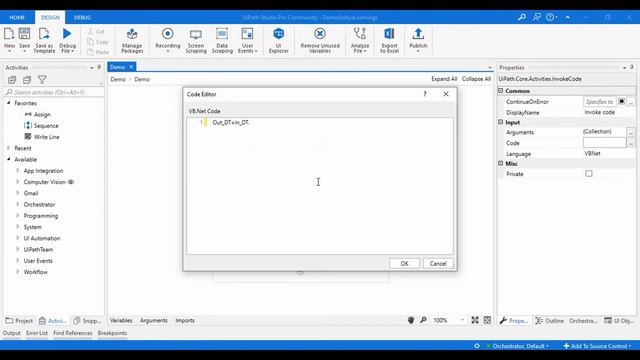Expand the Computer Vision node

point(18,182)
